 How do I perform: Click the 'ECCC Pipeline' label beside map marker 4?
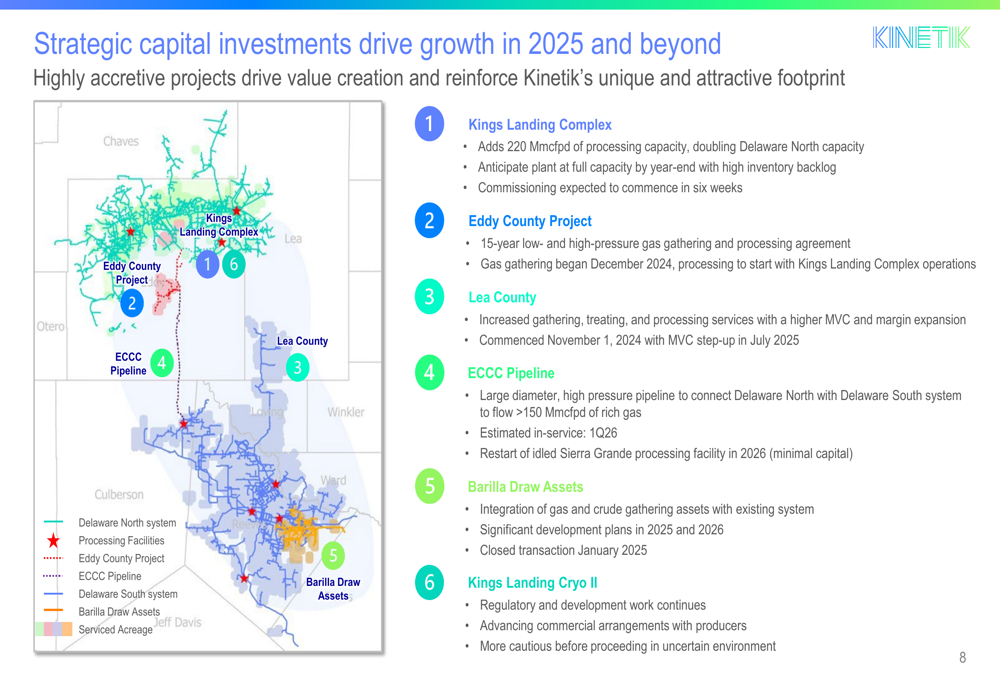(x=128, y=364)
